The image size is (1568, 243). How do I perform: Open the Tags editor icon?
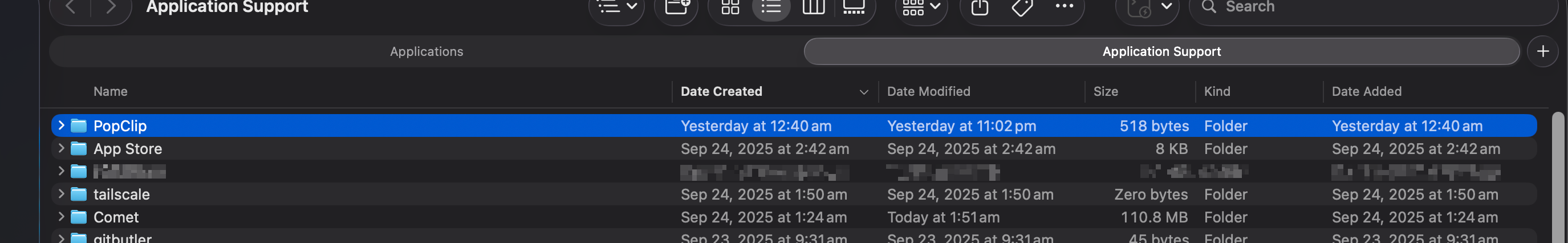1022,7
